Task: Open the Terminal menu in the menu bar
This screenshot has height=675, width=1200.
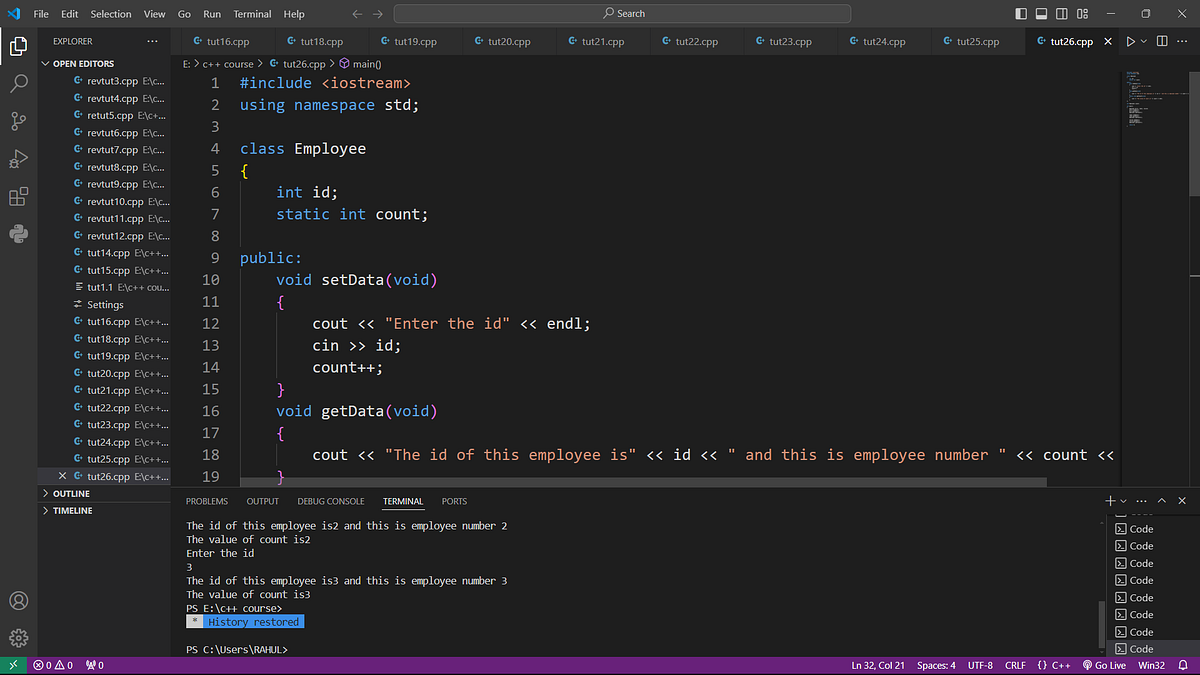Action: tap(251, 13)
